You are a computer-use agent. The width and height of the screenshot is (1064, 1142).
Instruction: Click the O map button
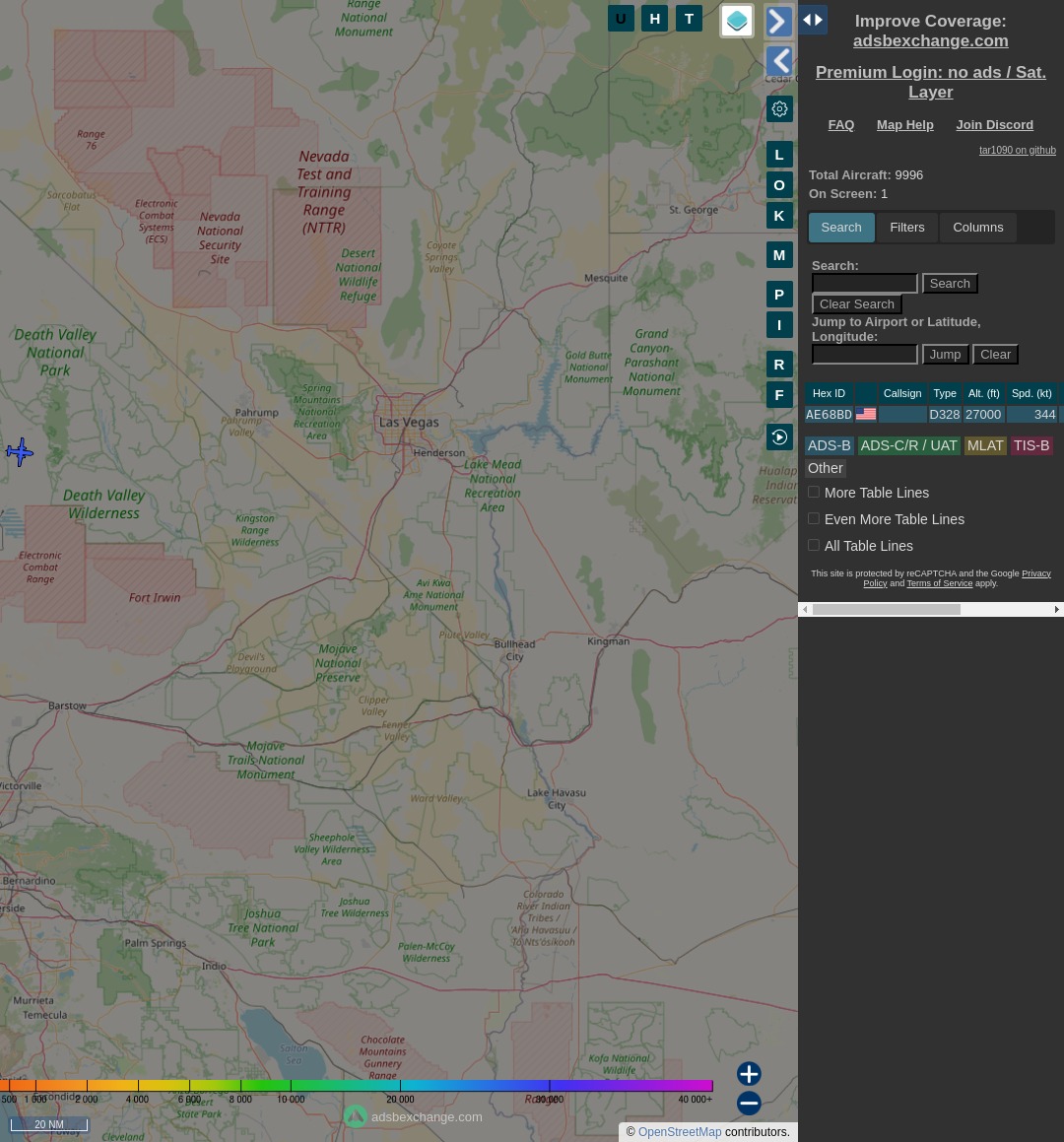pos(779,185)
